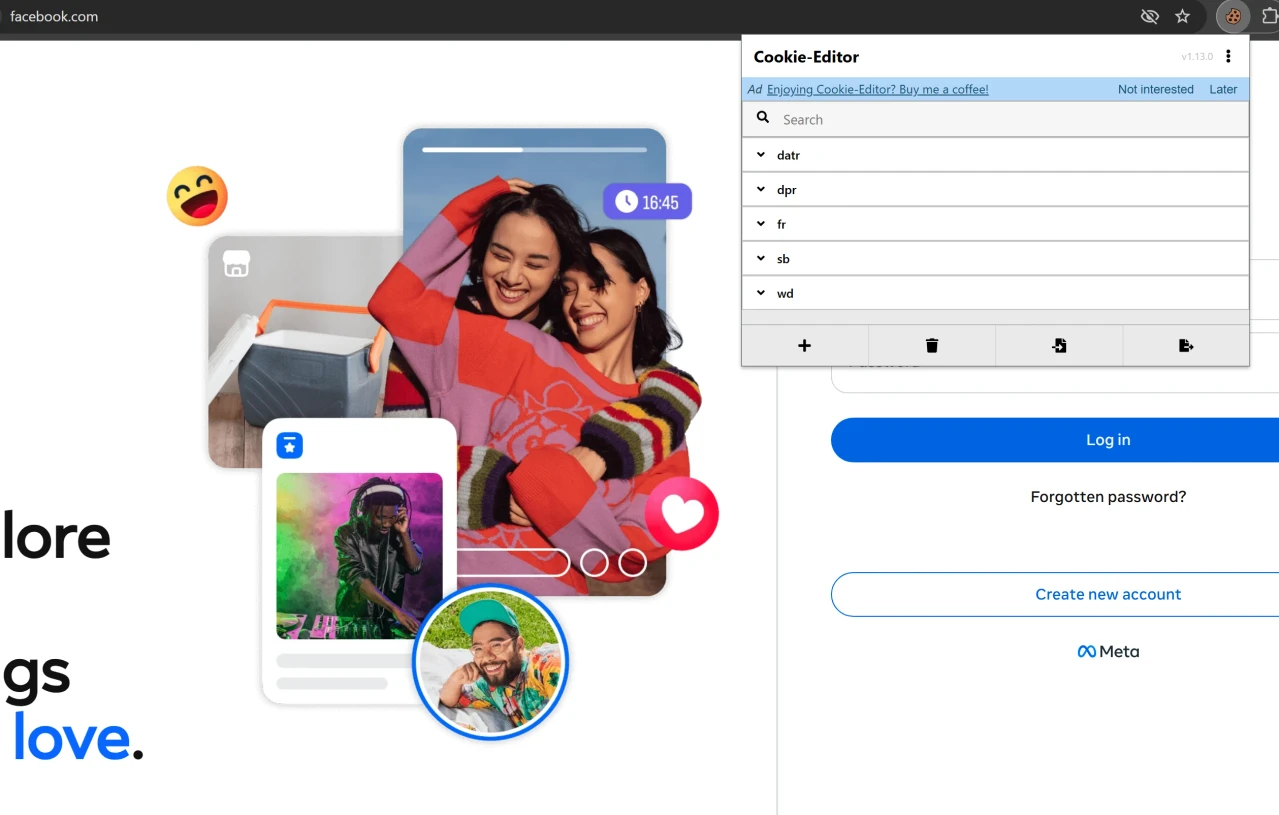Screen dimensions: 1279x815
Task: Click the facebook.com address bar URL
Action: click(54, 16)
